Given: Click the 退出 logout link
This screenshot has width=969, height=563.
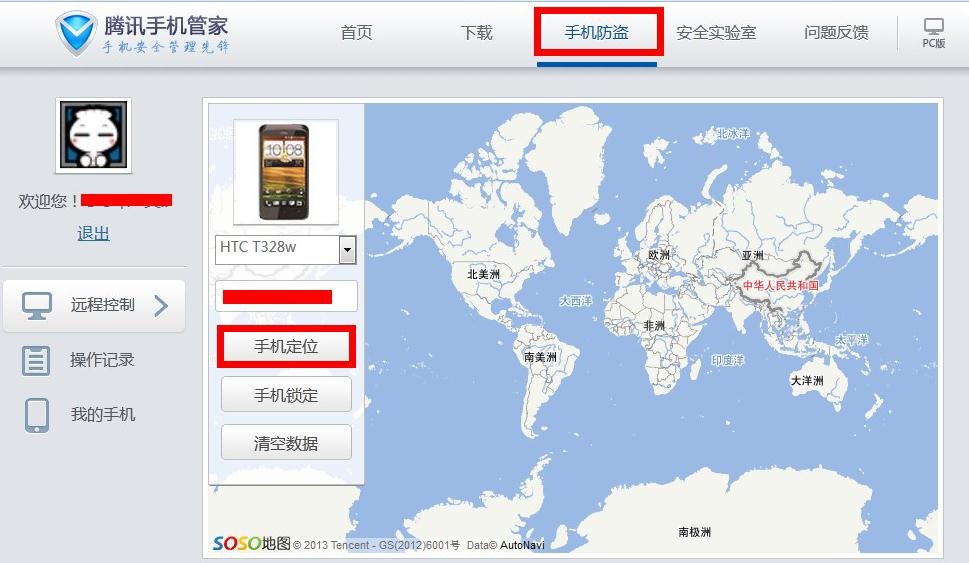Looking at the screenshot, I should pos(93,234).
